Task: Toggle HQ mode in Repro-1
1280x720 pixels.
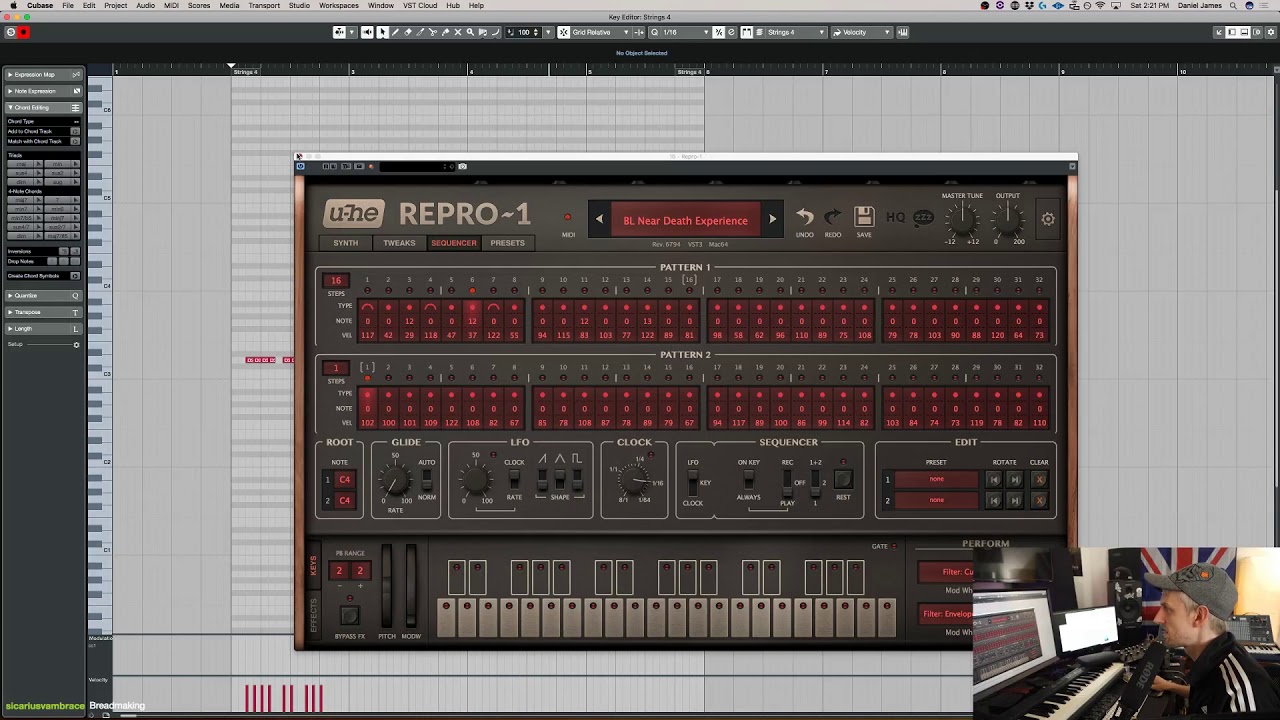Action: [895, 217]
